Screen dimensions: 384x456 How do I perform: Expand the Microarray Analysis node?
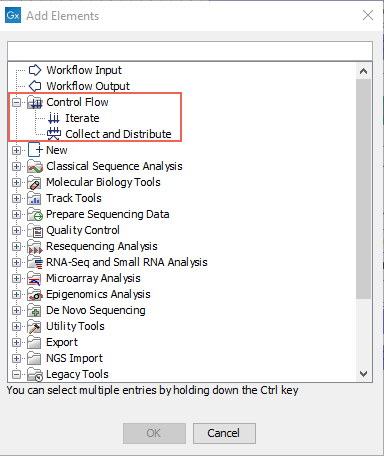16,278
